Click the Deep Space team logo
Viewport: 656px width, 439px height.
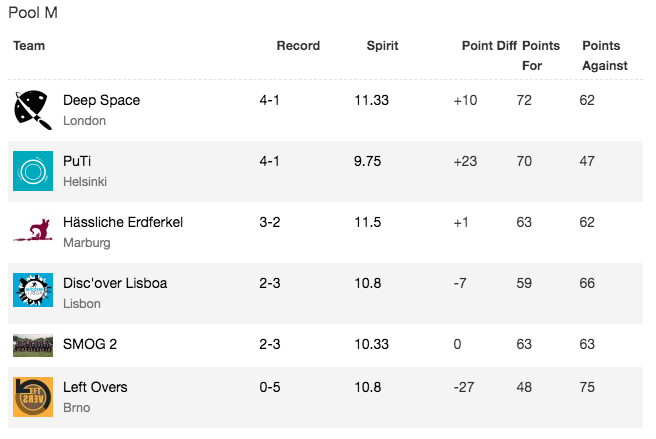pyautogui.click(x=33, y=110)
